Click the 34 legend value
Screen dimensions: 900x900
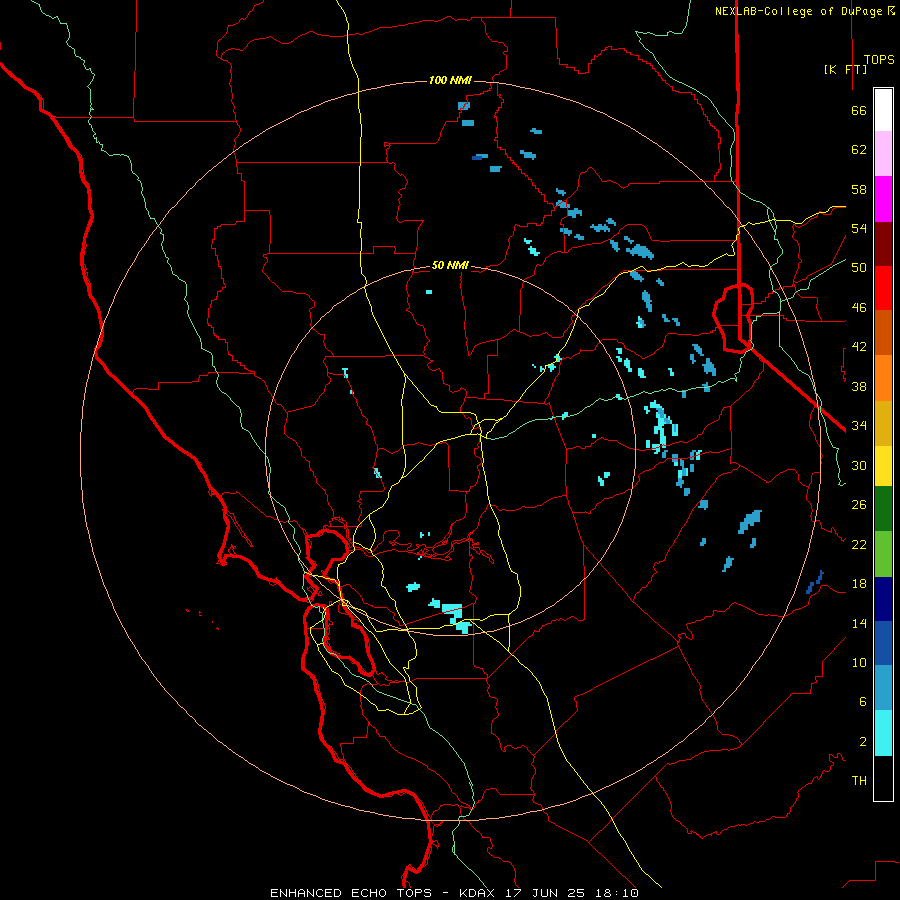pos(859,426)
